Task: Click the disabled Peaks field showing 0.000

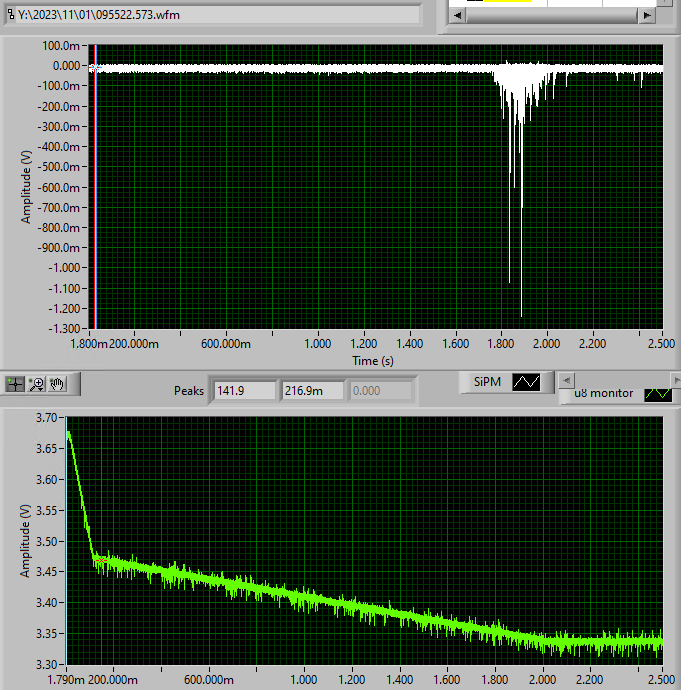Action: [x=380, y=391]
